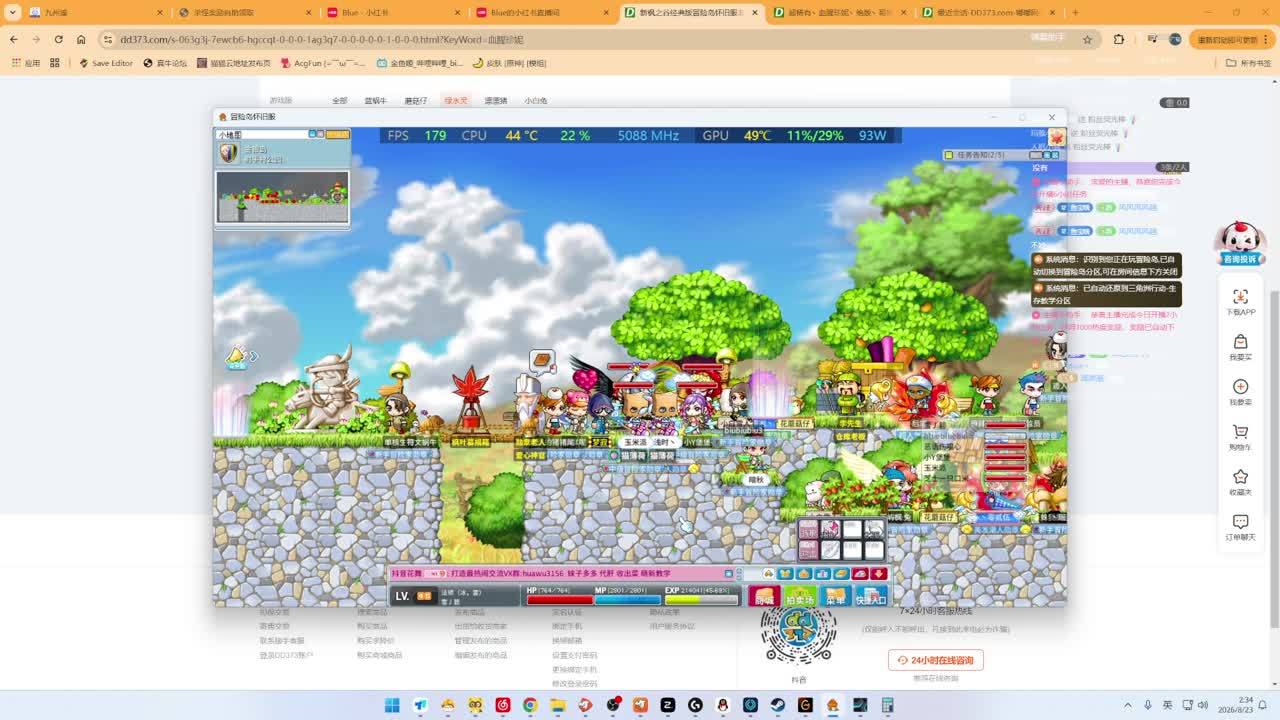The height and width of the screenshot is (720, 1280).
Task: Open the Save Editor bookmark
Action: coord(105,63)
